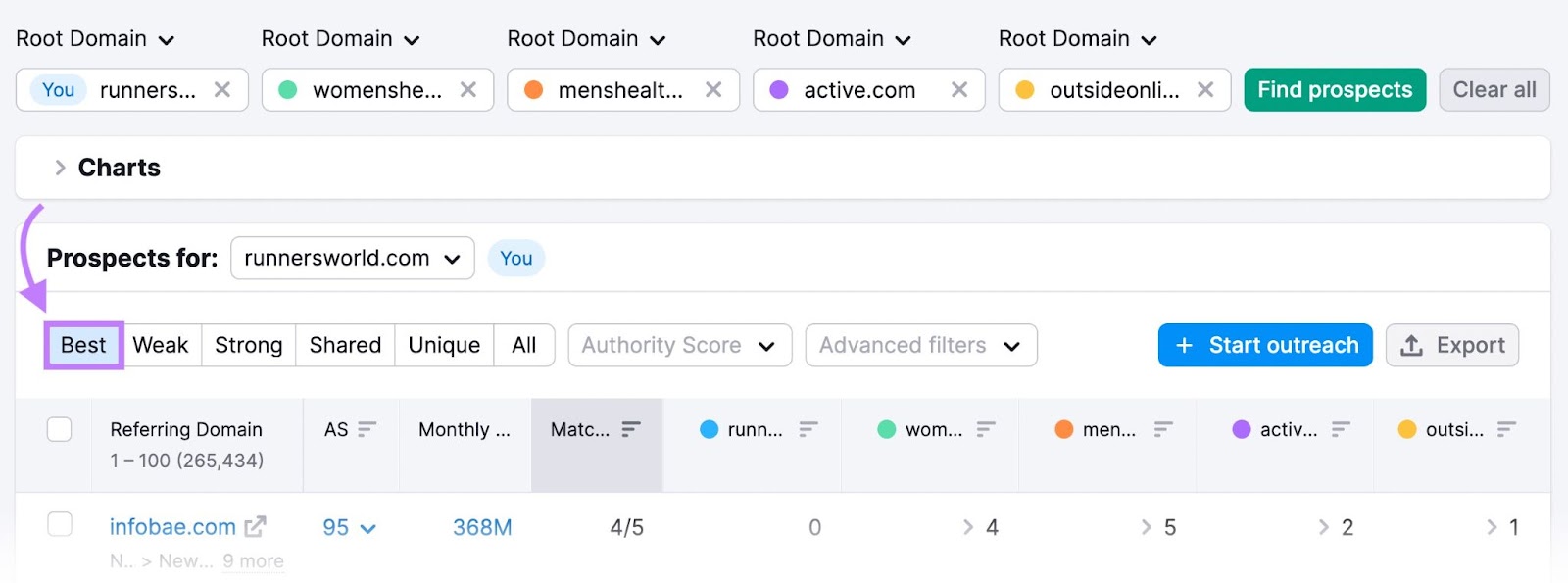
Task: Open the Authority Score filter dropdown
Action: click(679, 346)
